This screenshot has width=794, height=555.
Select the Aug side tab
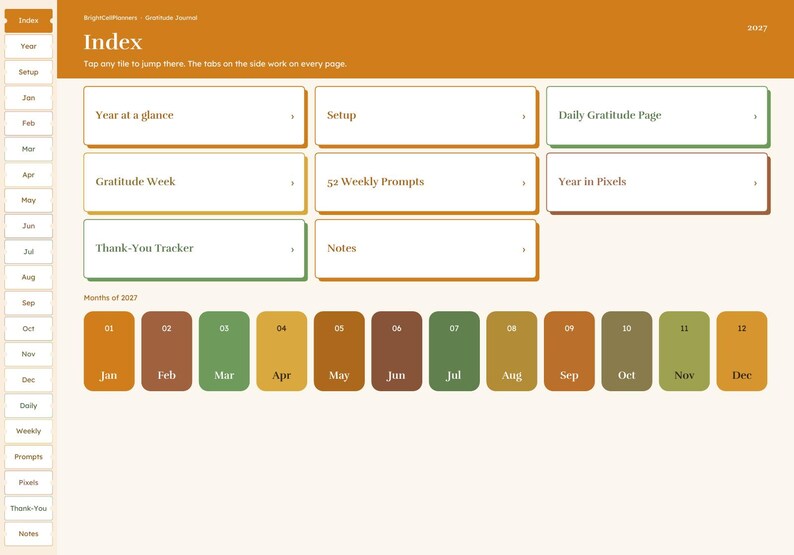(28, 277)
